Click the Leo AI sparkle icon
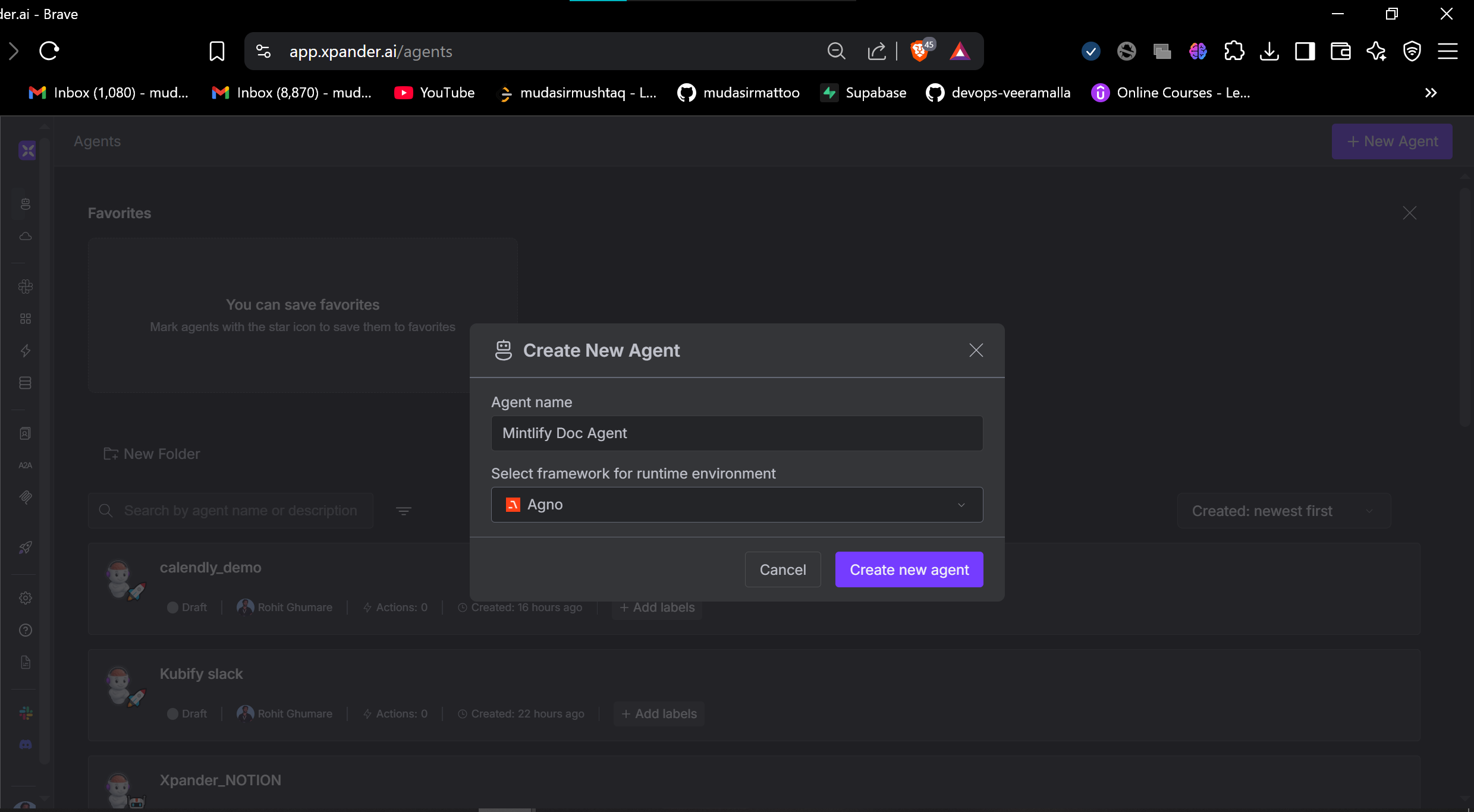1474x812 pixels. pos(1376,52)
